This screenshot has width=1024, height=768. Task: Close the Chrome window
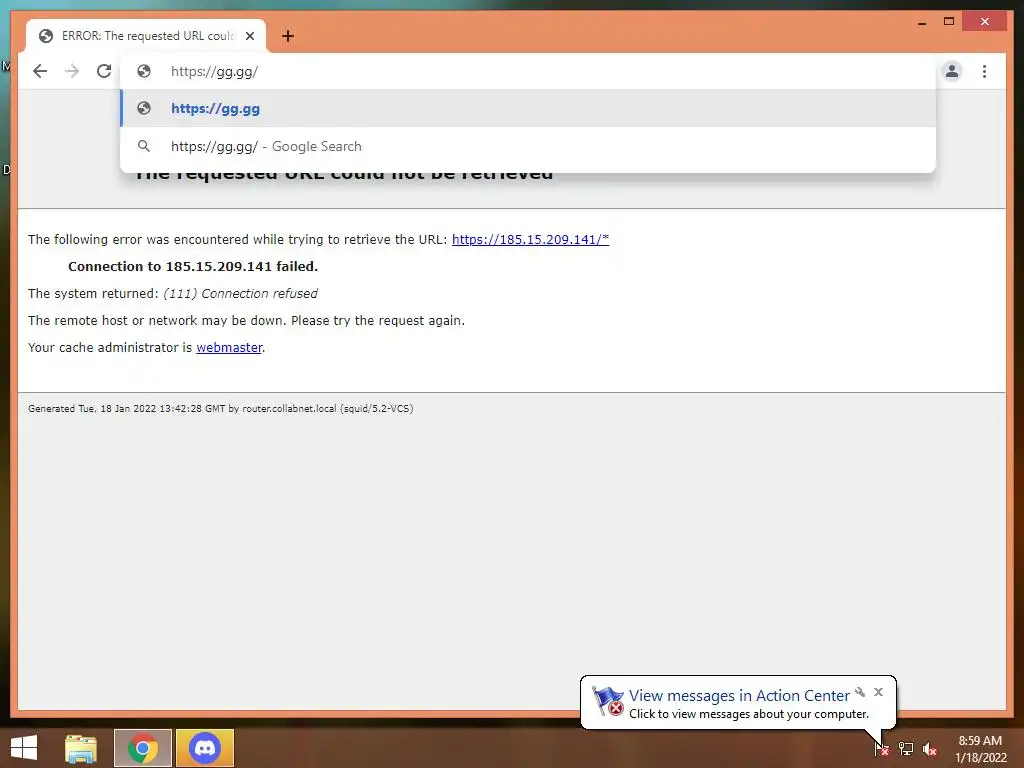[x=985, y=22]
